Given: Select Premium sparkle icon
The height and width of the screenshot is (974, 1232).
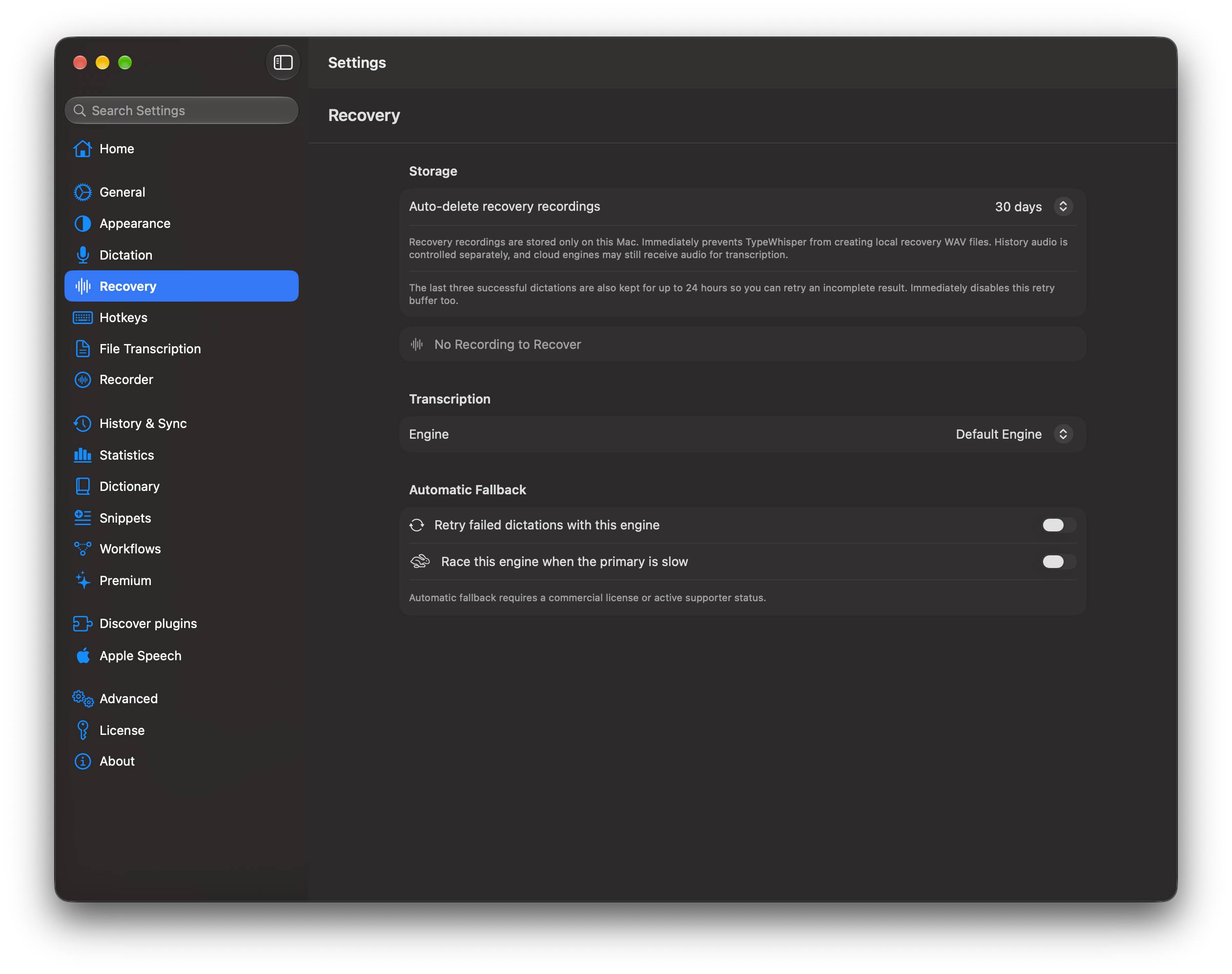Looking at the screenshot, I should (x=82, y=581).
